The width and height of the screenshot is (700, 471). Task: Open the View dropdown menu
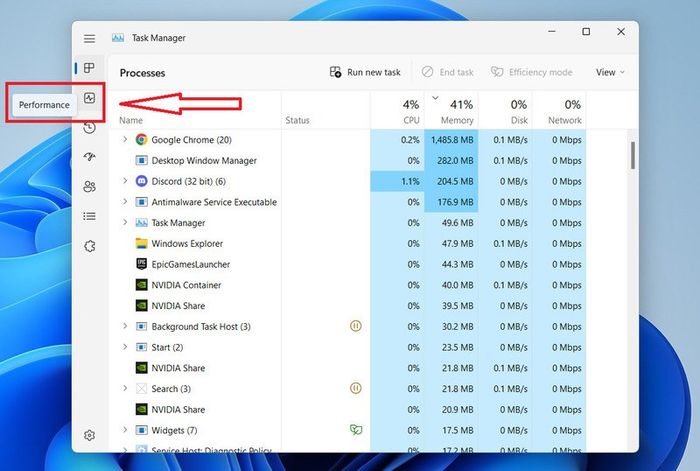[x=610, y=72]
